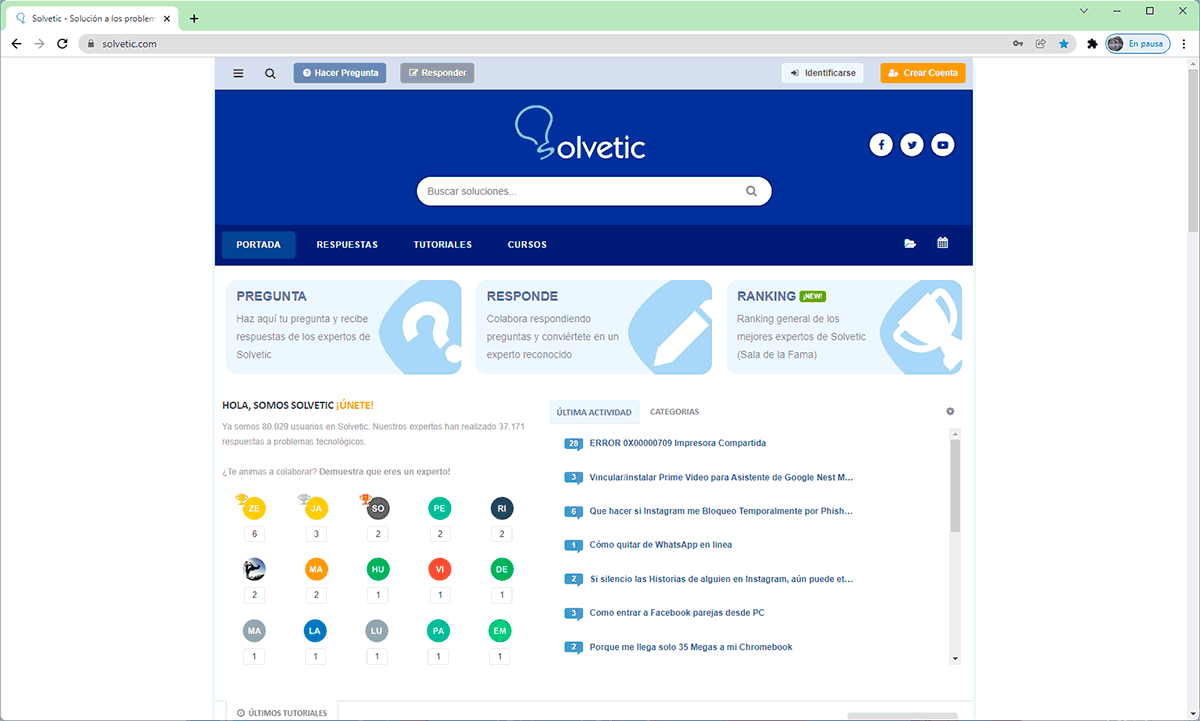Click the bookmark star icon
The width and height of the screenshot is (1200, 721).
[x=1064, y=44]
